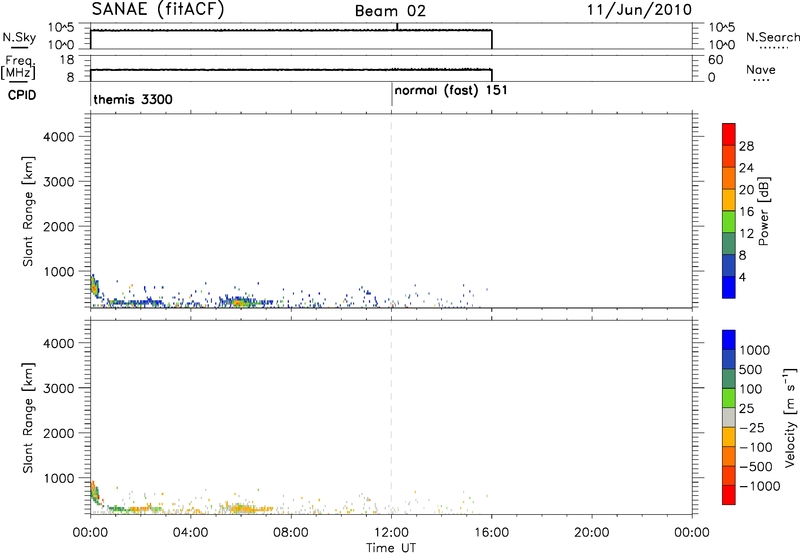Screen dimensions: 800x554
Task: Click the 28 label on Power colorbar
Action: pyautogui.click(x=746, y=146)
